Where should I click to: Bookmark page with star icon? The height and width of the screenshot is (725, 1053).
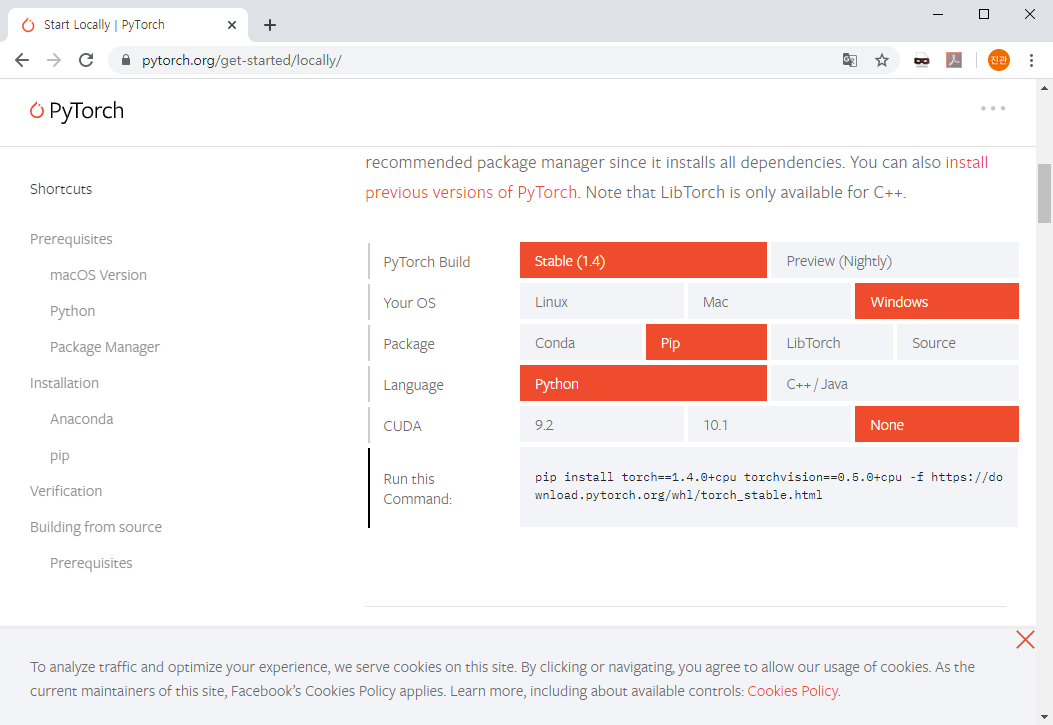coord(881,60)
